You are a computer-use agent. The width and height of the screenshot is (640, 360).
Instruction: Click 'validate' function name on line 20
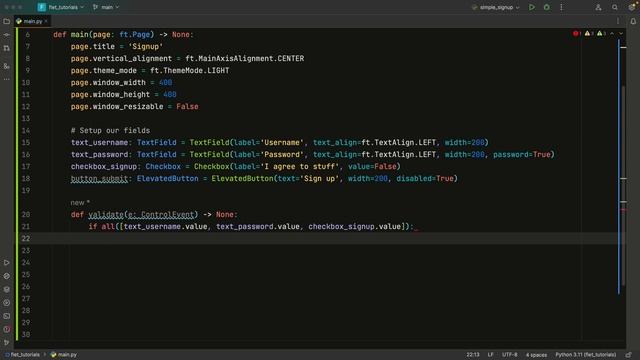106,214
